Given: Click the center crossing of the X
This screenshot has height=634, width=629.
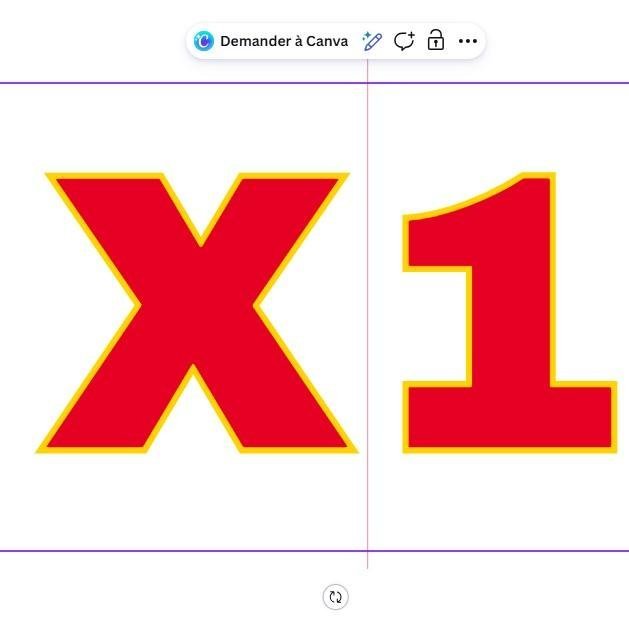Looking at the screenshot, I should pyautogui.click(x=197, y=306).
